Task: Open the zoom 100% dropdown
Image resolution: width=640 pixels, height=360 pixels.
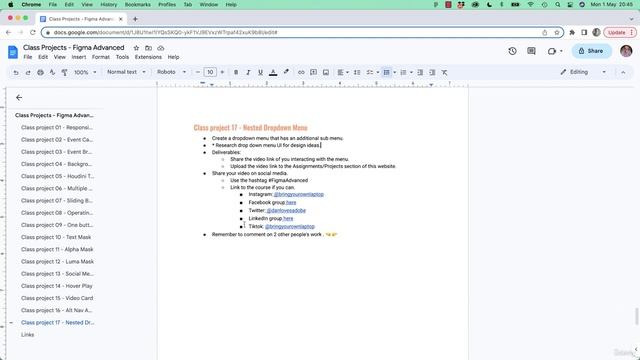Action: 85,72
